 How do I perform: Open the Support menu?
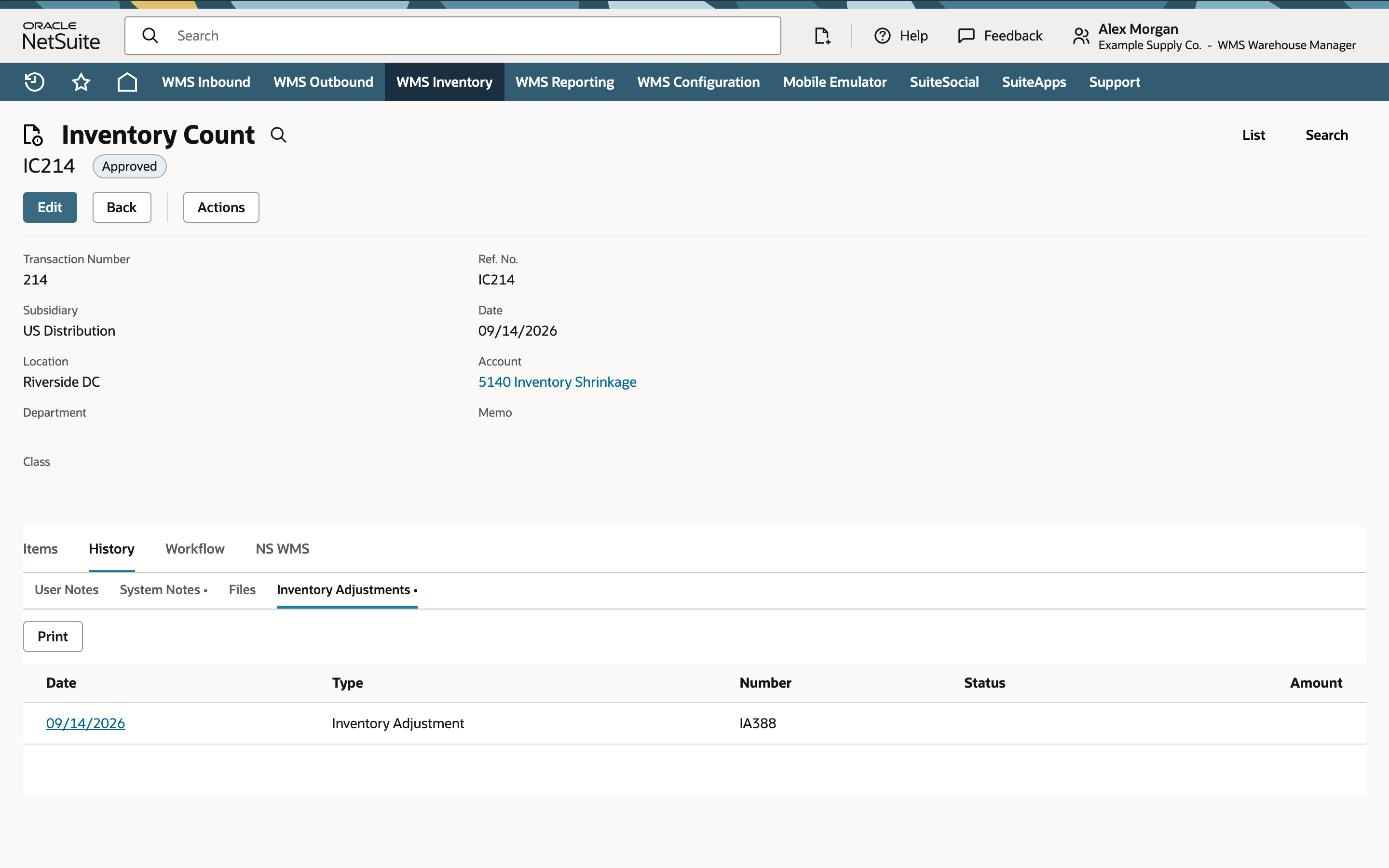click(x=1115, y=82)
